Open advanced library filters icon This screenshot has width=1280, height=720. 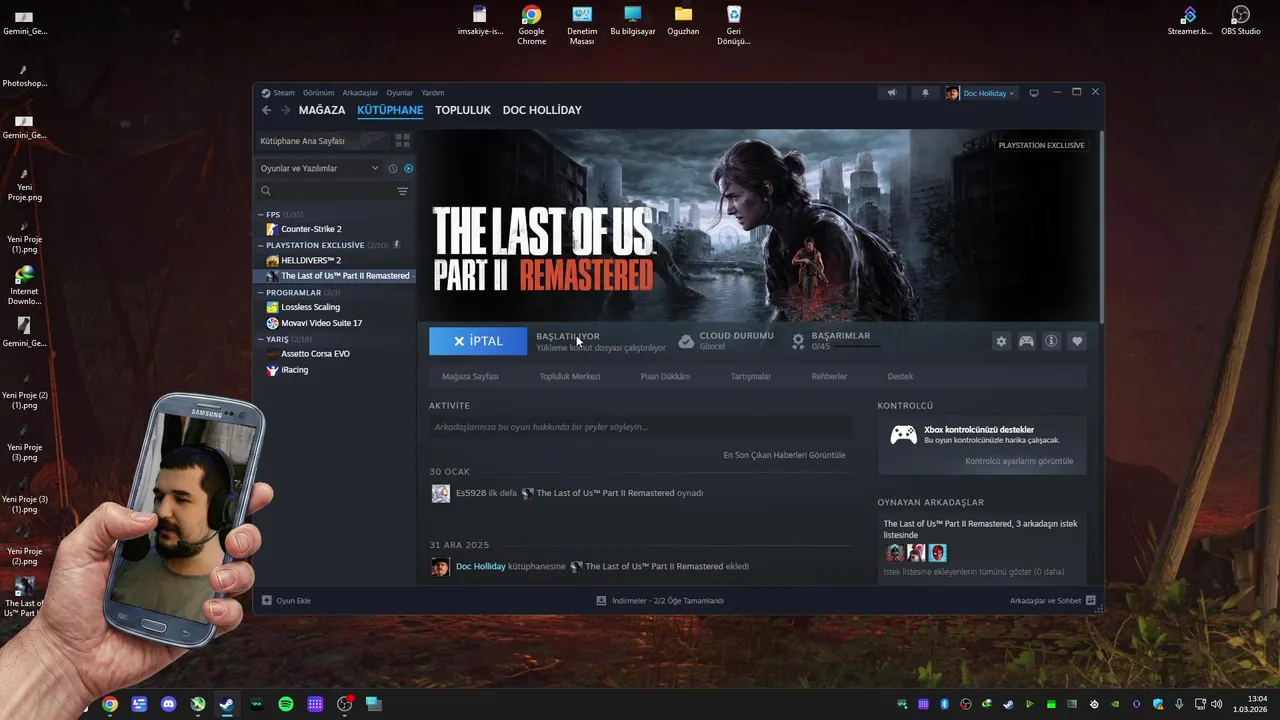point(402,191)
